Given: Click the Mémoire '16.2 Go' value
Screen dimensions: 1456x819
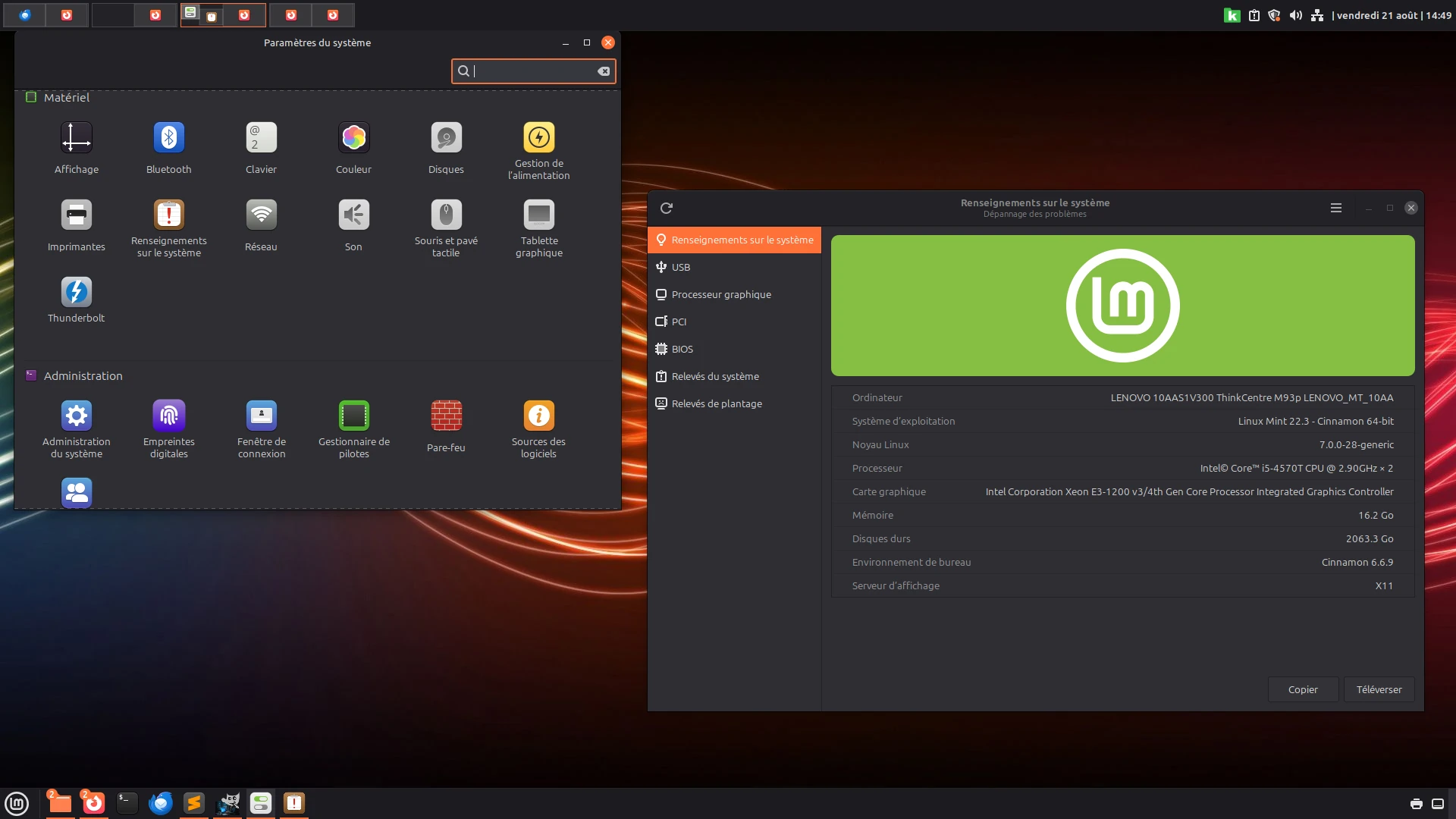Looking at the screenshot, I should [x=1376, y=515].
